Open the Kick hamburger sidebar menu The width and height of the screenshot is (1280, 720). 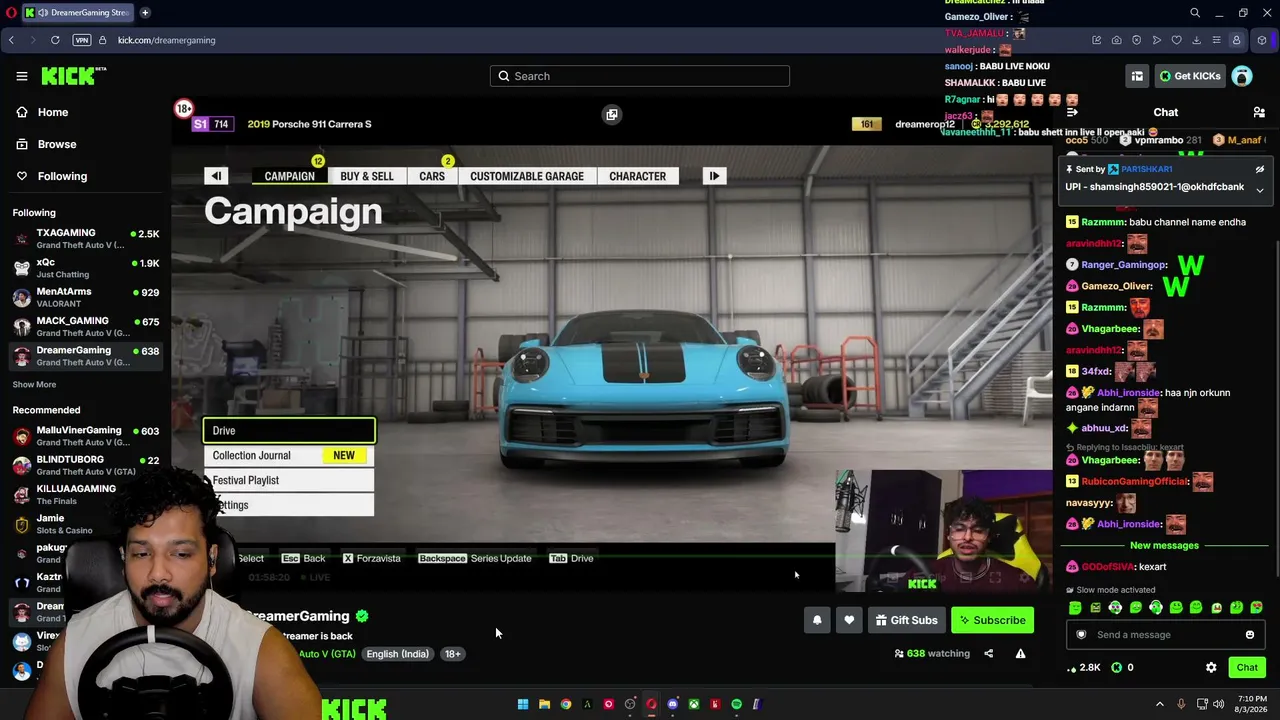pyautogui.click(x=21, y=76)
